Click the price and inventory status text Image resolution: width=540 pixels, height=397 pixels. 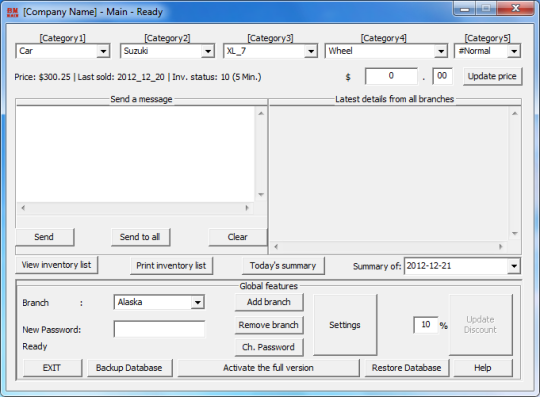pyautogui.click(x=138, y=77)
